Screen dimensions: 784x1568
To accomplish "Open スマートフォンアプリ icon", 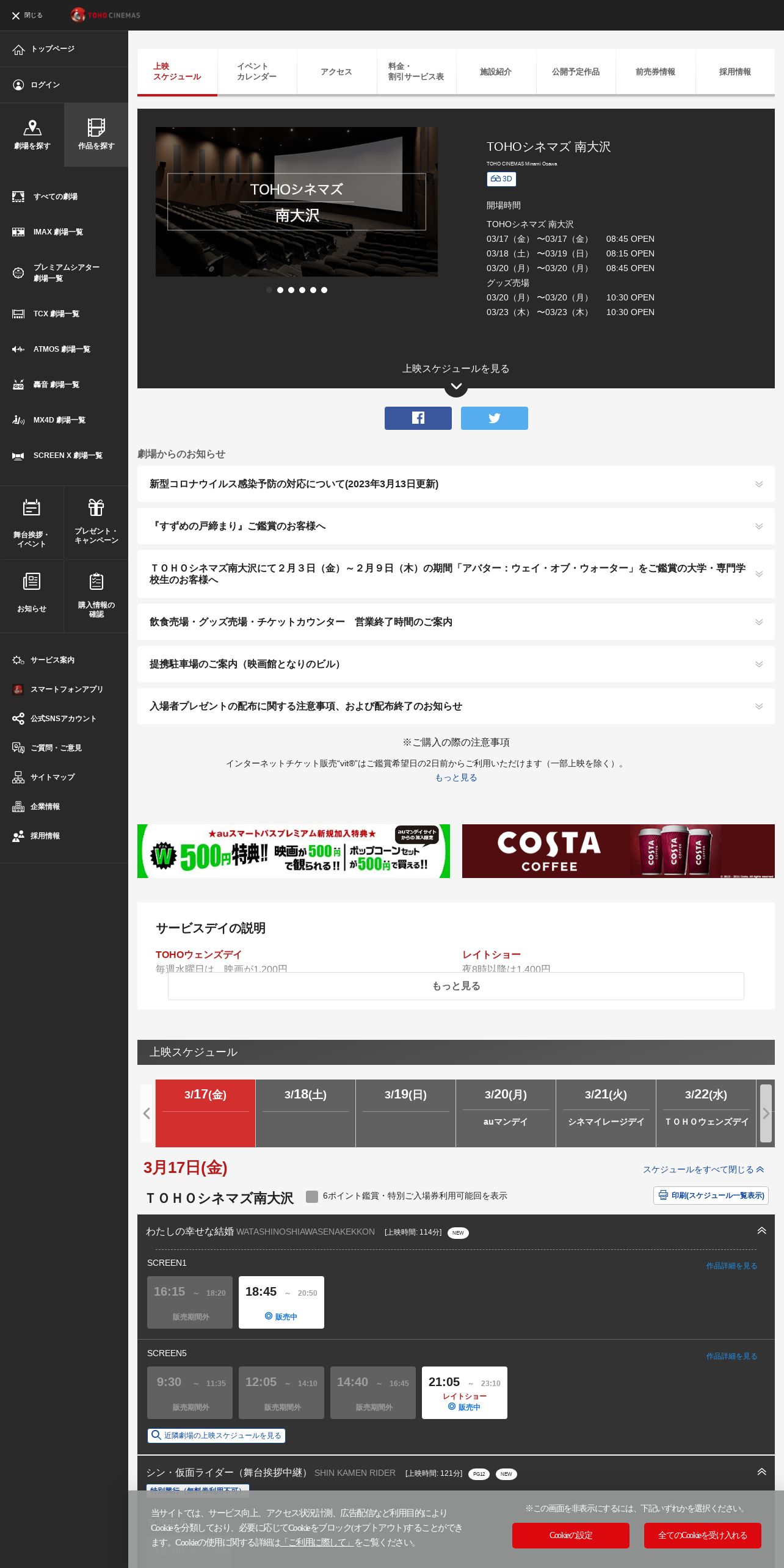I will pyautogui.click(x=18, y=689).
